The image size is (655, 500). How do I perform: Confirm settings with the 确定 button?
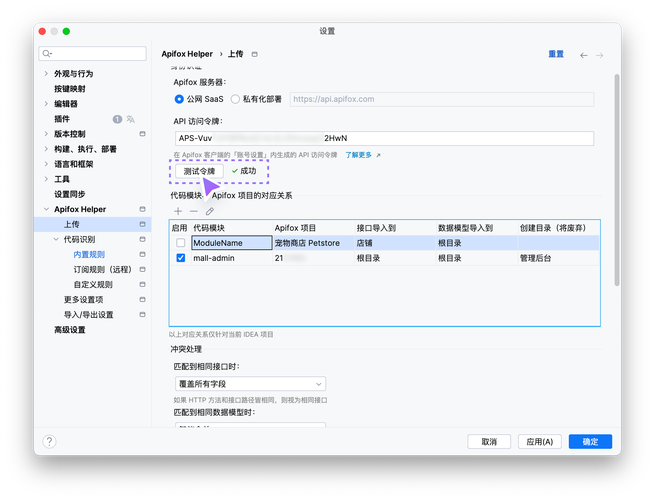[x=590, y=442]
